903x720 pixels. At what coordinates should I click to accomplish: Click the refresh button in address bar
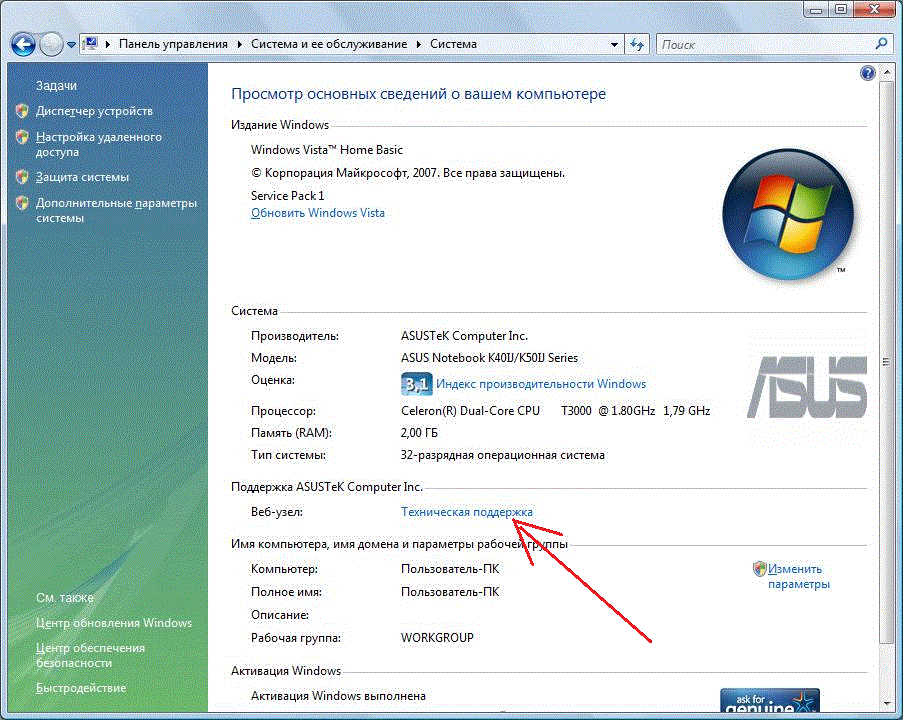pyautogui.click(x=637, y=44)
